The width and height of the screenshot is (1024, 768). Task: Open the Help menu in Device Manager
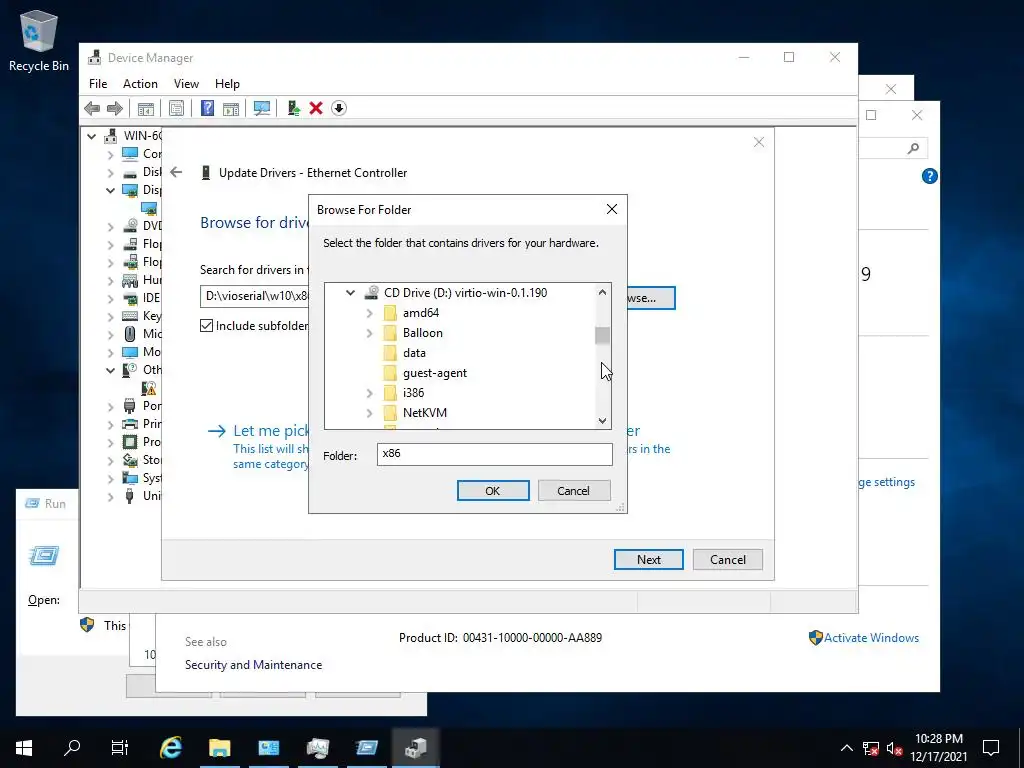pos(227,84)
